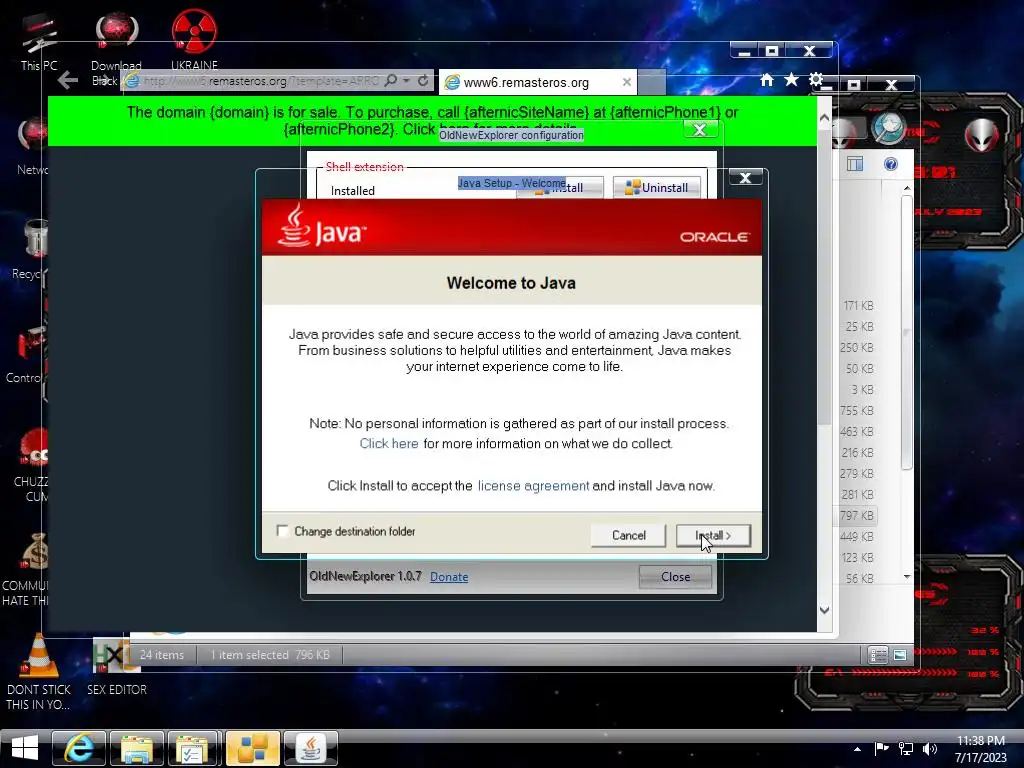1024x768 pixels.
Task: Switch Explorer to large thumbnails view icon
Action: [x=900, y=654]
